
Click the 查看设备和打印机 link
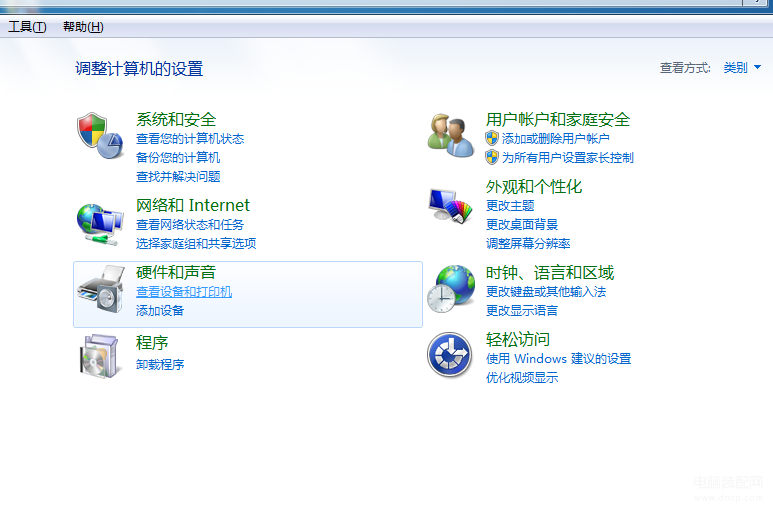point(184,292)
